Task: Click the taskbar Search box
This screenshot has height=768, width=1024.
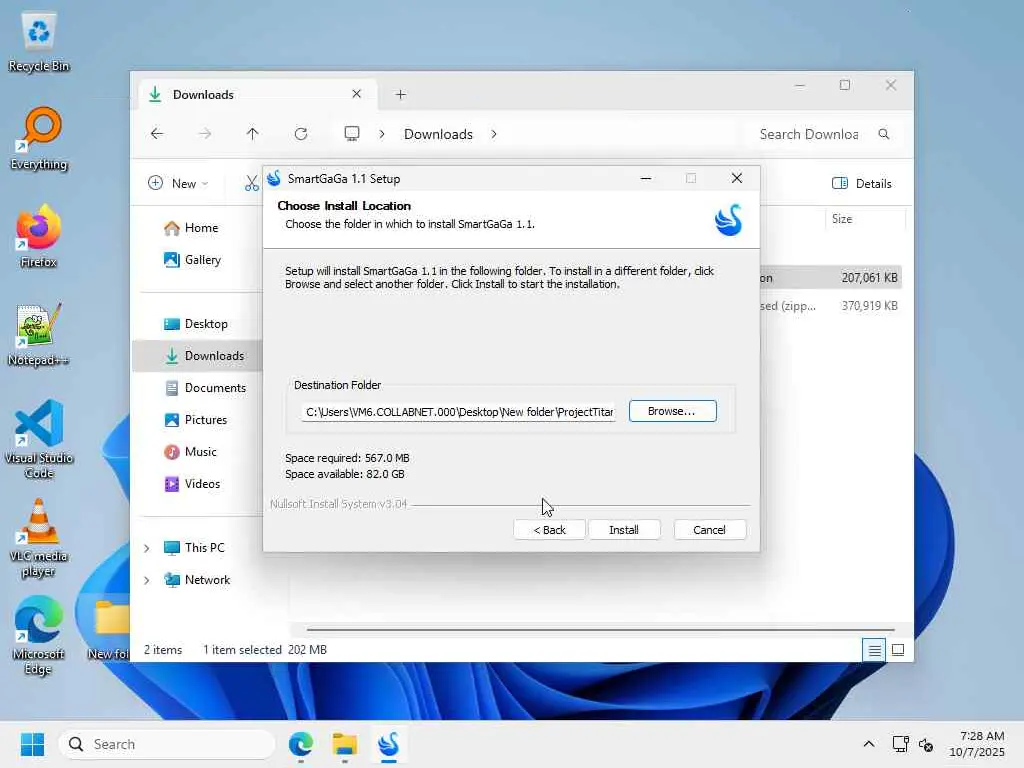Action: click(x=167, y=744)
